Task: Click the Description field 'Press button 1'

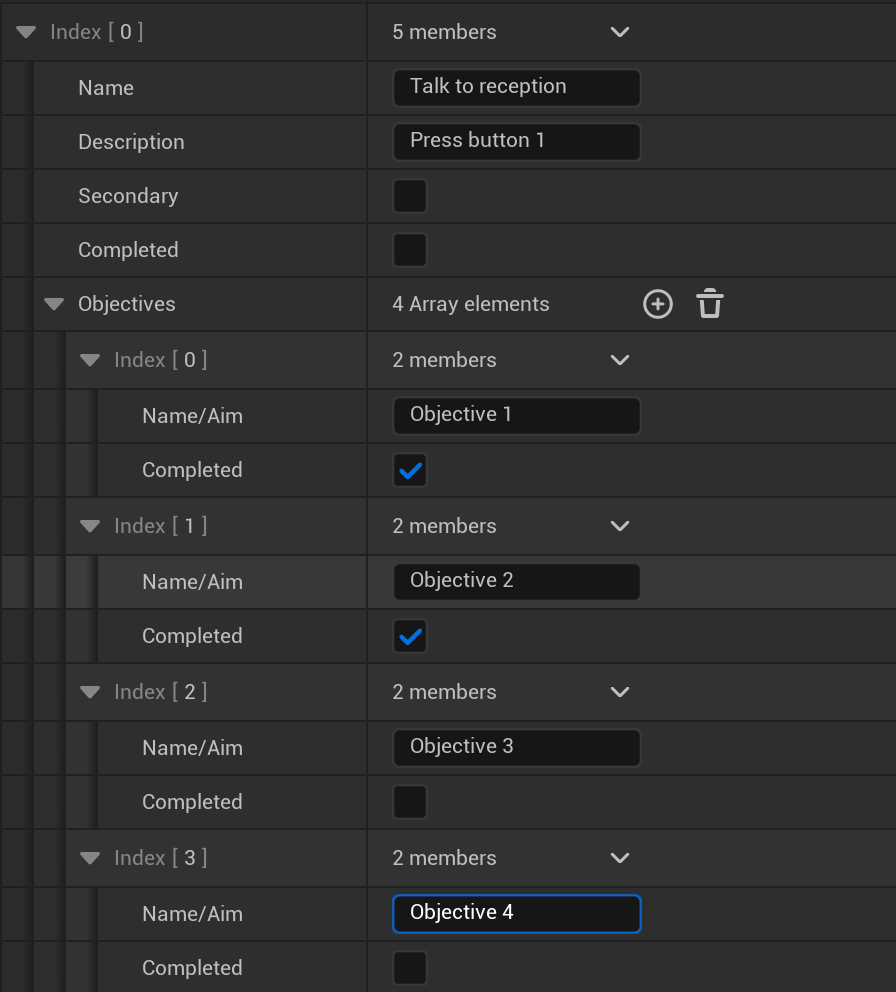Action: pyautogui.click(x=516, y=141)
